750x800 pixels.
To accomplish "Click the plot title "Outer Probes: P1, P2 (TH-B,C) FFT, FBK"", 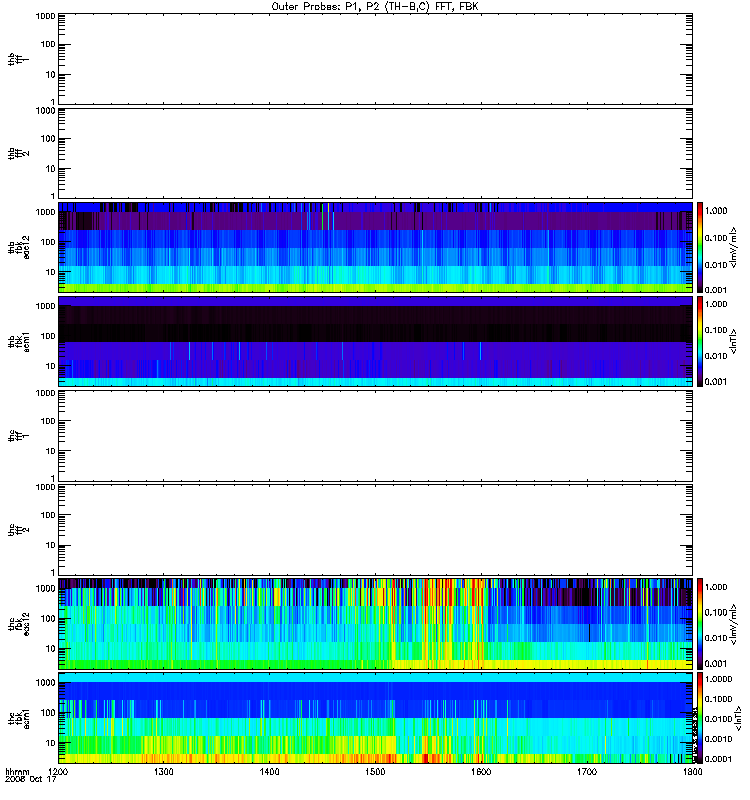I will pyautogui.click(x=375, y=7).
